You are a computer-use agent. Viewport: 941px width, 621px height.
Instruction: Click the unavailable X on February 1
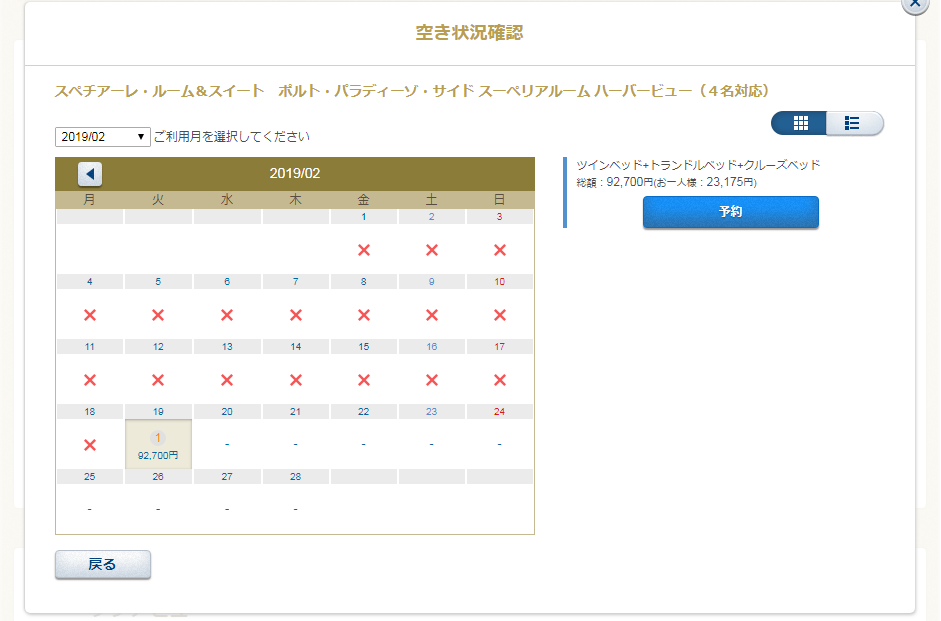pyautogui.click(x=364, y=250)
